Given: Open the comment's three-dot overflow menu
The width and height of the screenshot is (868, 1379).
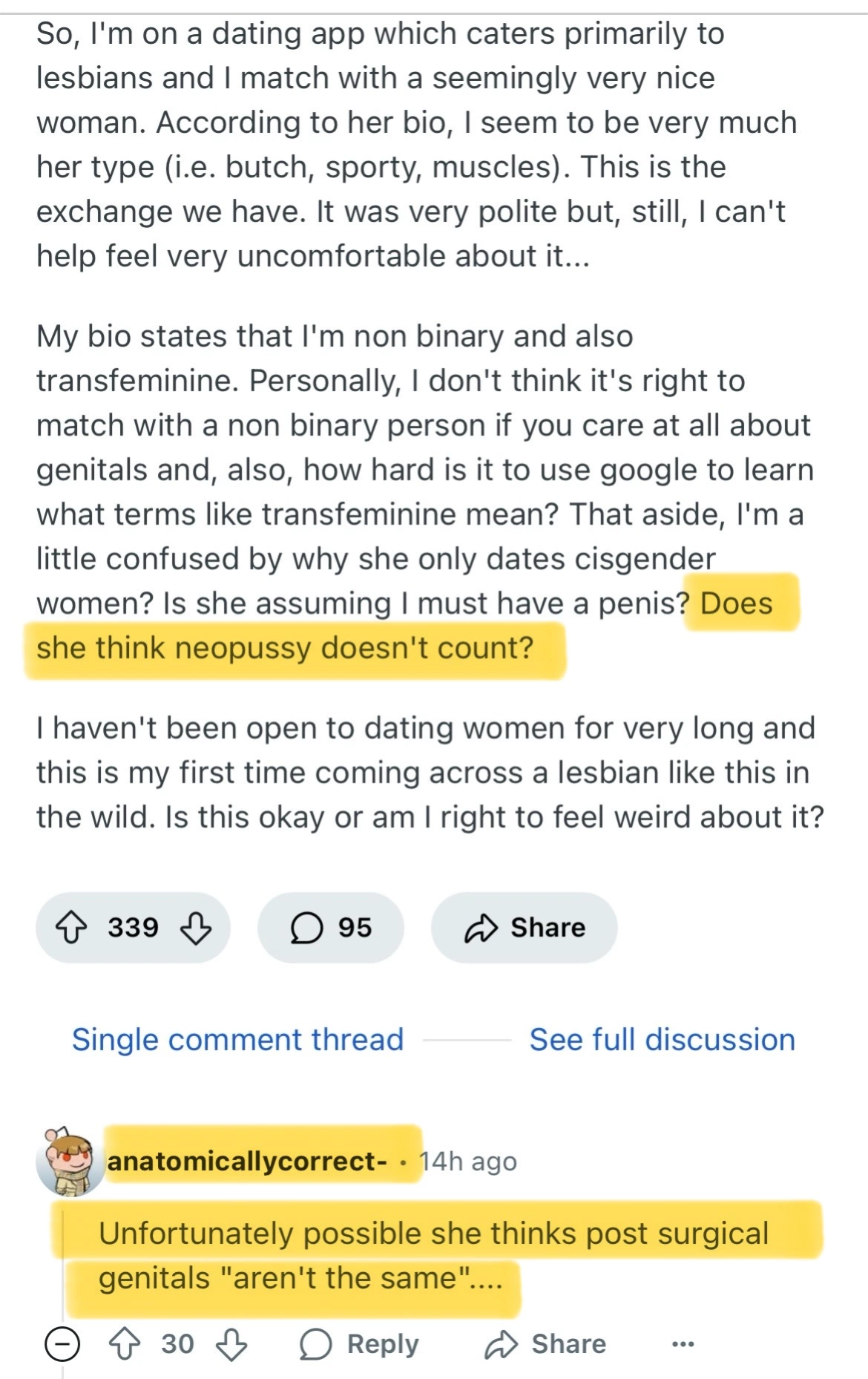Looking at the screenshot, I should coord(683,1344).
